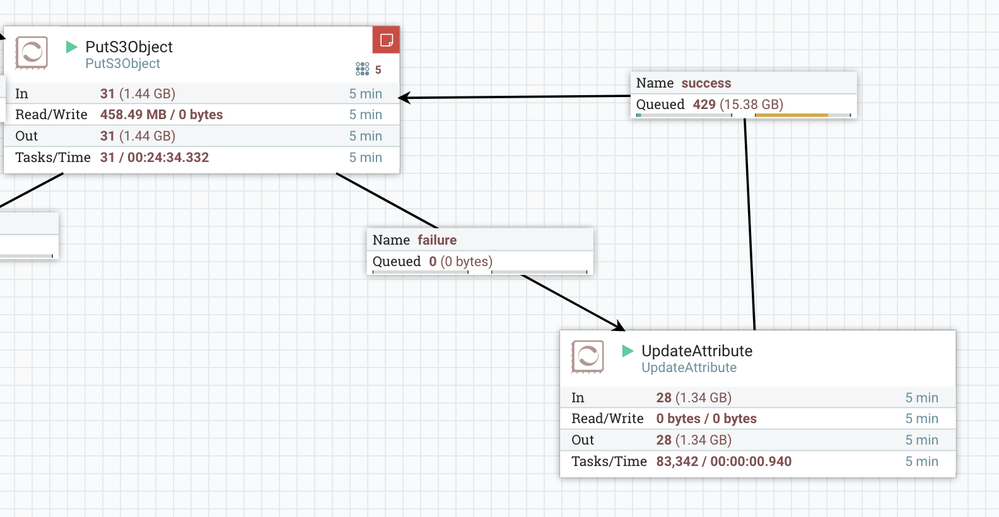
Task: Click the 5 min label on PutS3Object Tasks/Time row
Action: pyautogui.click(x=366, y=157)
